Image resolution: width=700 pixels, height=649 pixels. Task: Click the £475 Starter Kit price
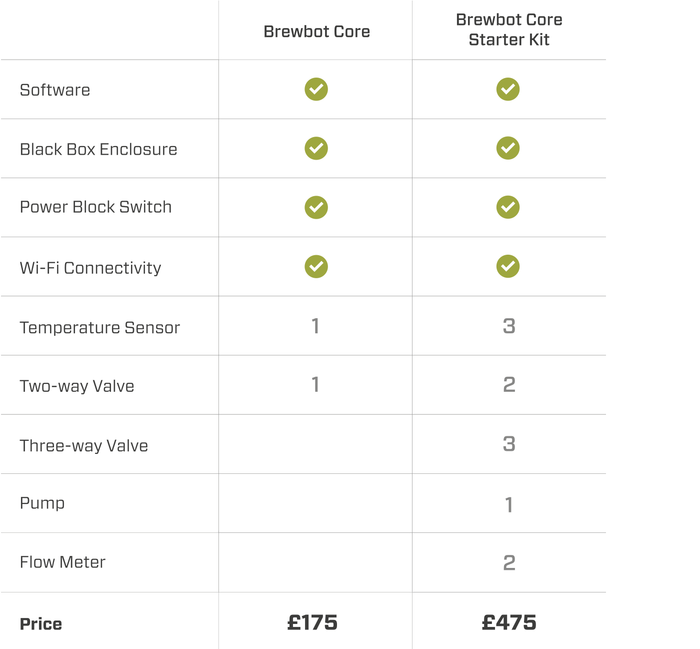click(x=509, y=623)
